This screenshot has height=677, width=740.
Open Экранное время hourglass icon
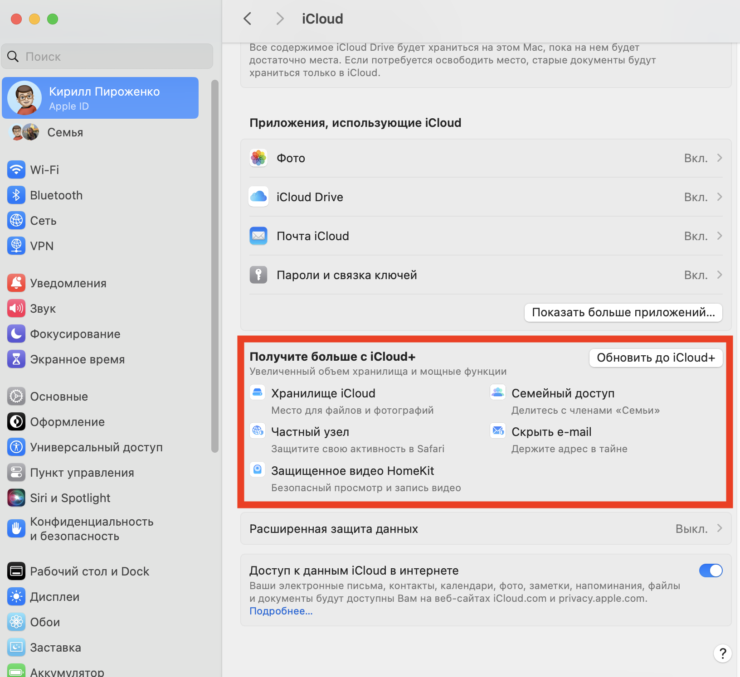[x=16, y=359]
